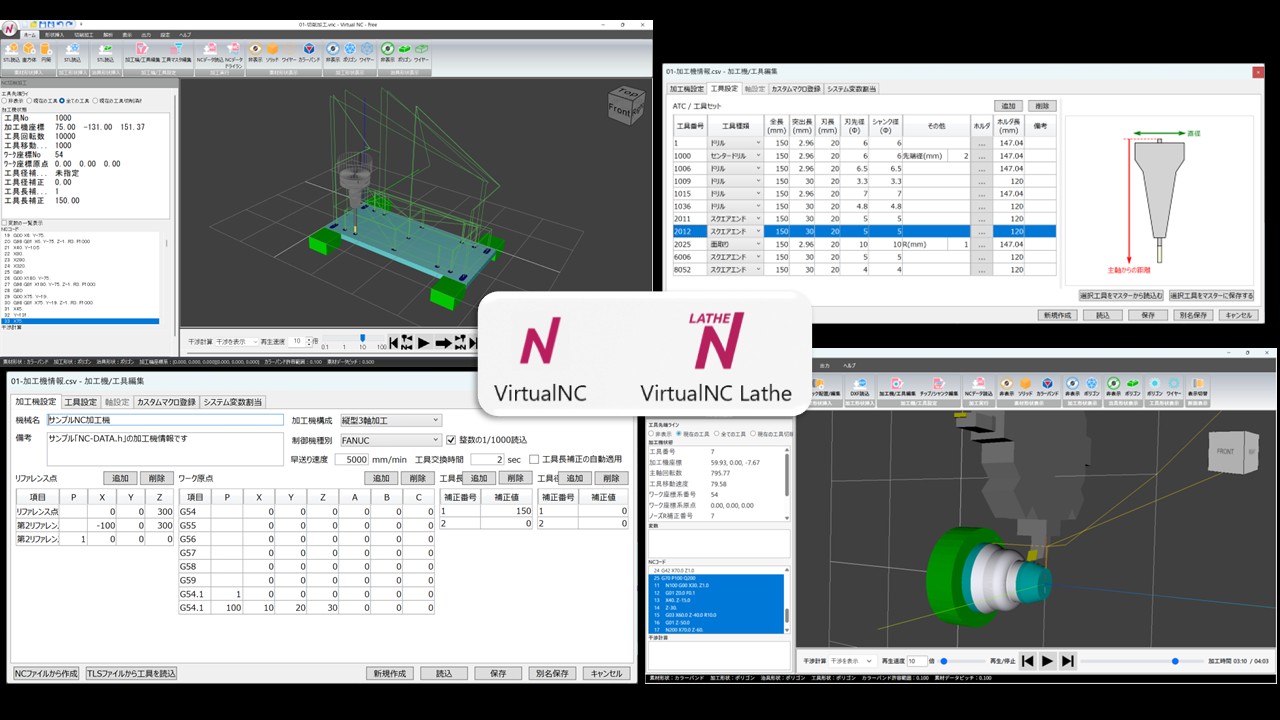This screenshot has width=1280, height=720.
Task: Switch to 工具設定 tab in bottom-left dialog
Action: tap(80, 402)
